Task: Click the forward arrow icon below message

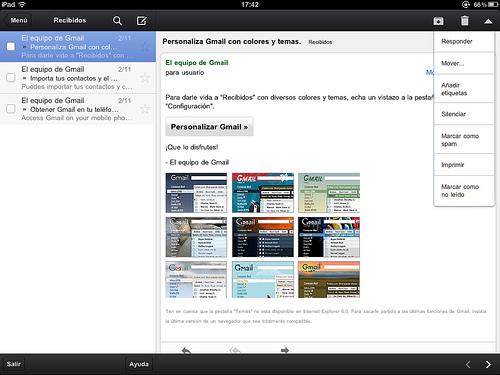Action: point(285,350)
